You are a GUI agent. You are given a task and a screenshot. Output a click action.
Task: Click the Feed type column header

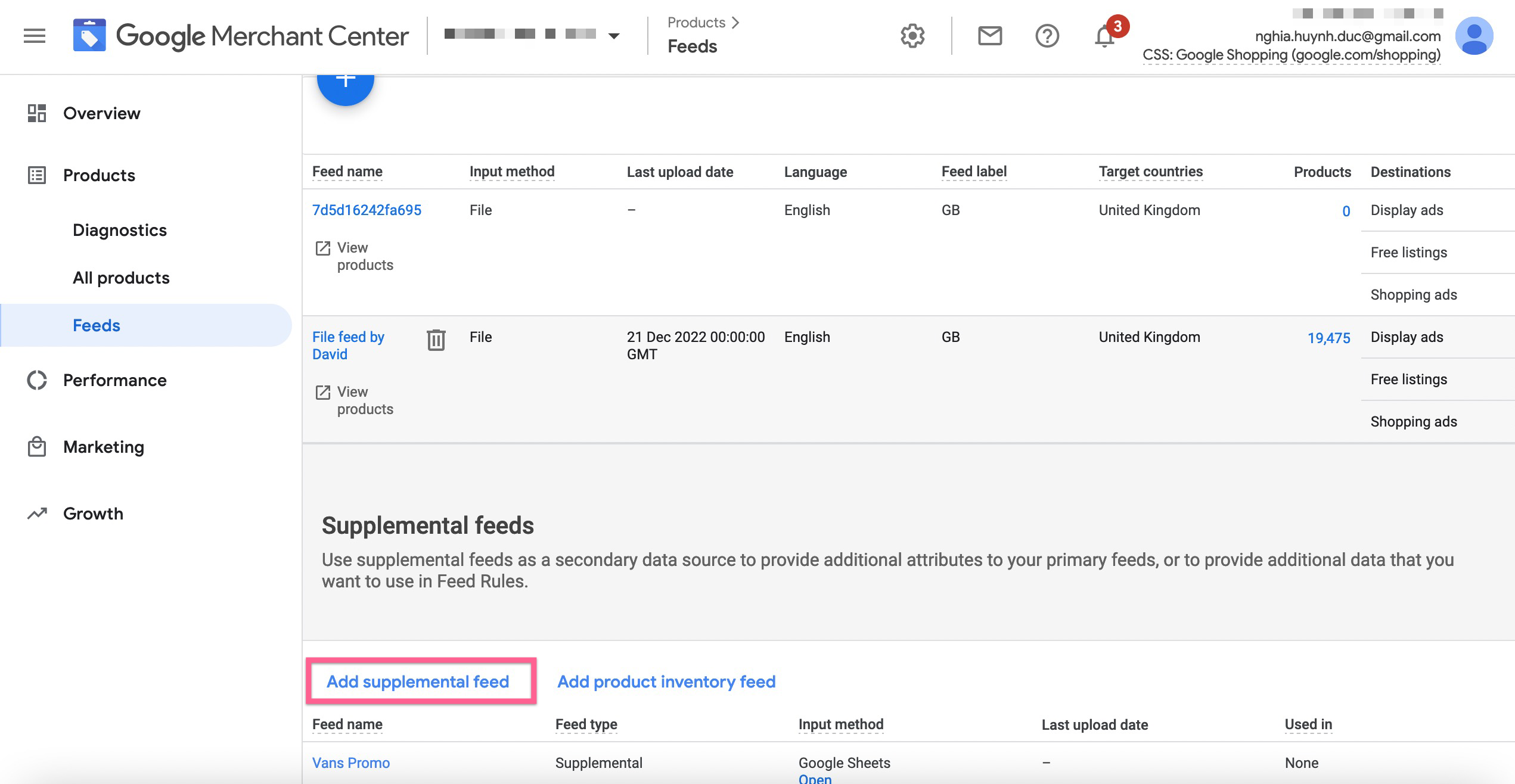tap(586, 725)
